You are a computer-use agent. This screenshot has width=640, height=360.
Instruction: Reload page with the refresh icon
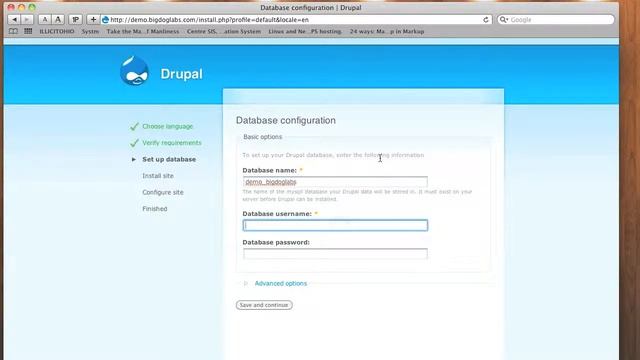486,20
